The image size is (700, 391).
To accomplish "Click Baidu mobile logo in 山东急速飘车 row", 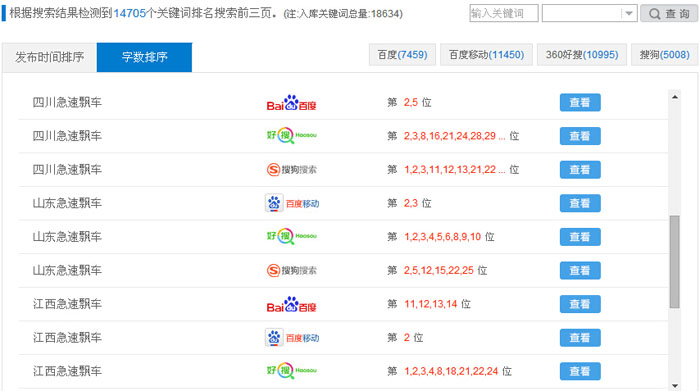I will point(292,203).
